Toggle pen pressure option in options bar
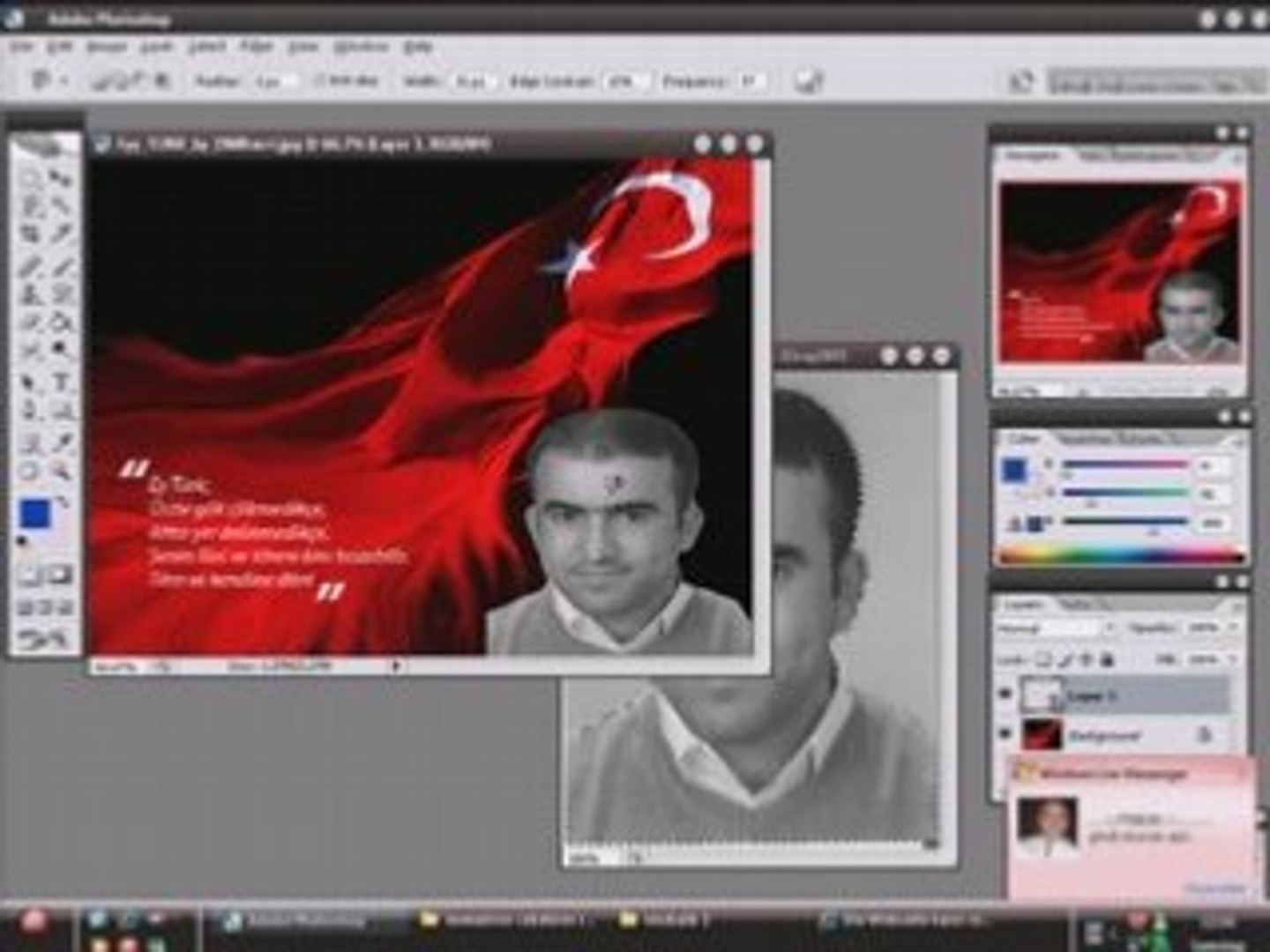 [x=808, y=81]
